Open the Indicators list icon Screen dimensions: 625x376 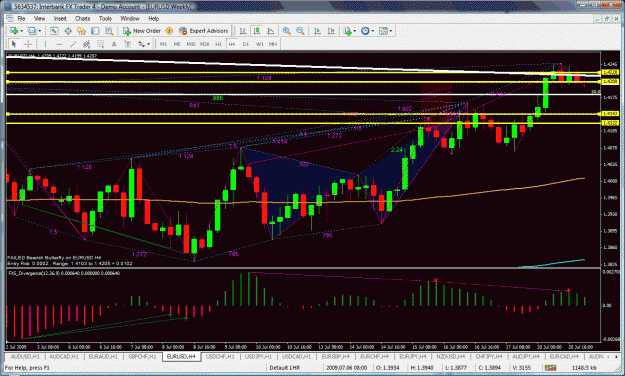(348, 31)
